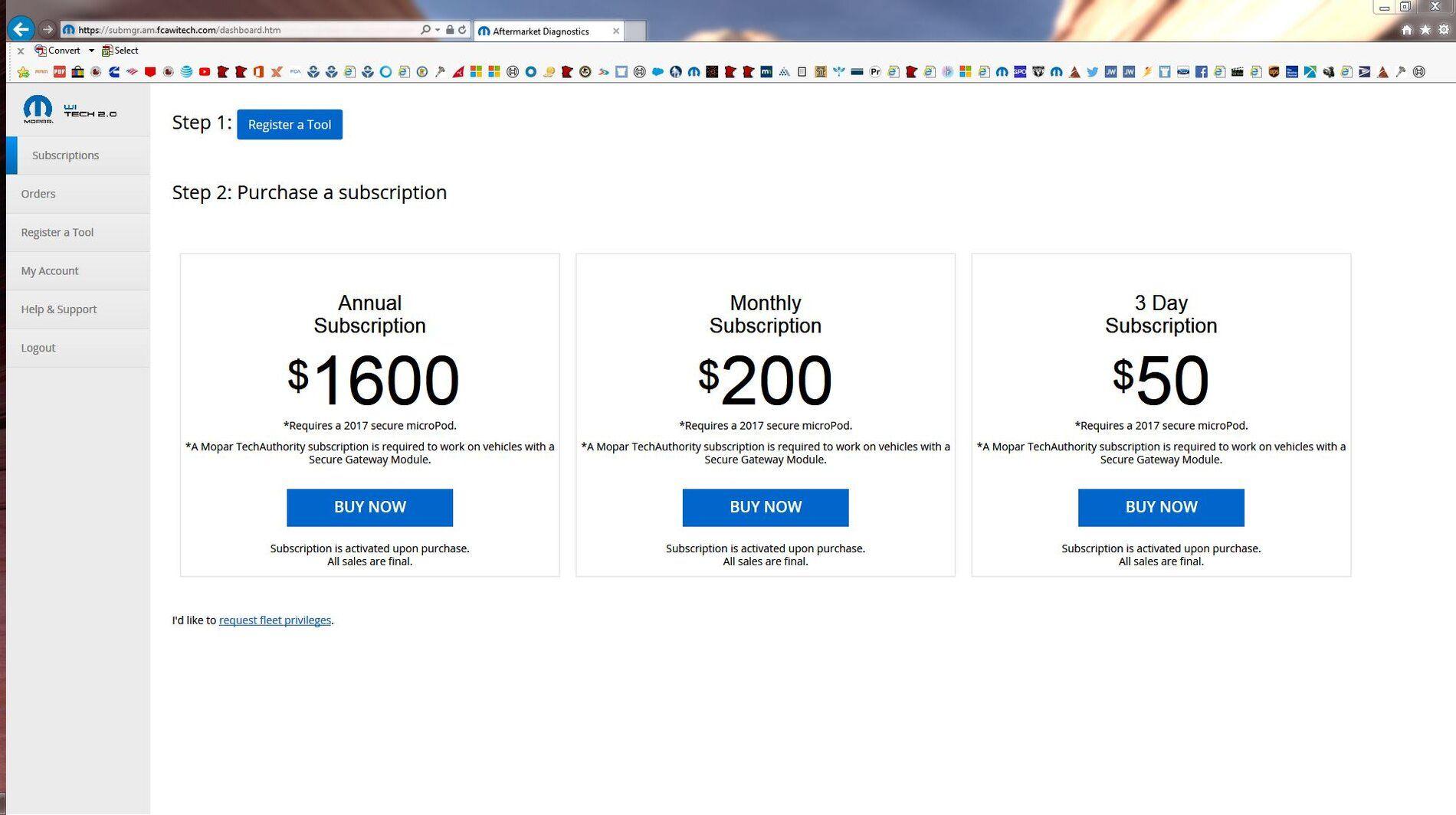Open the Favorites star icon
The image size is (1456, 815).
pyautogui.click(x=1425, y=30)
